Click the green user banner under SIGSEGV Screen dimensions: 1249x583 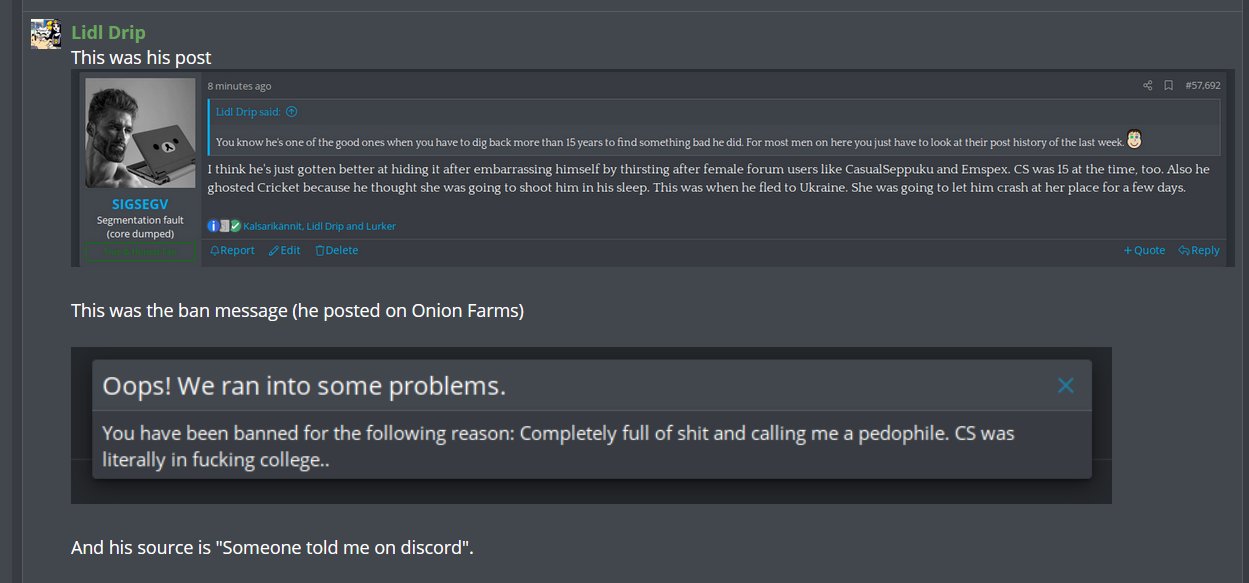point(140,251)
